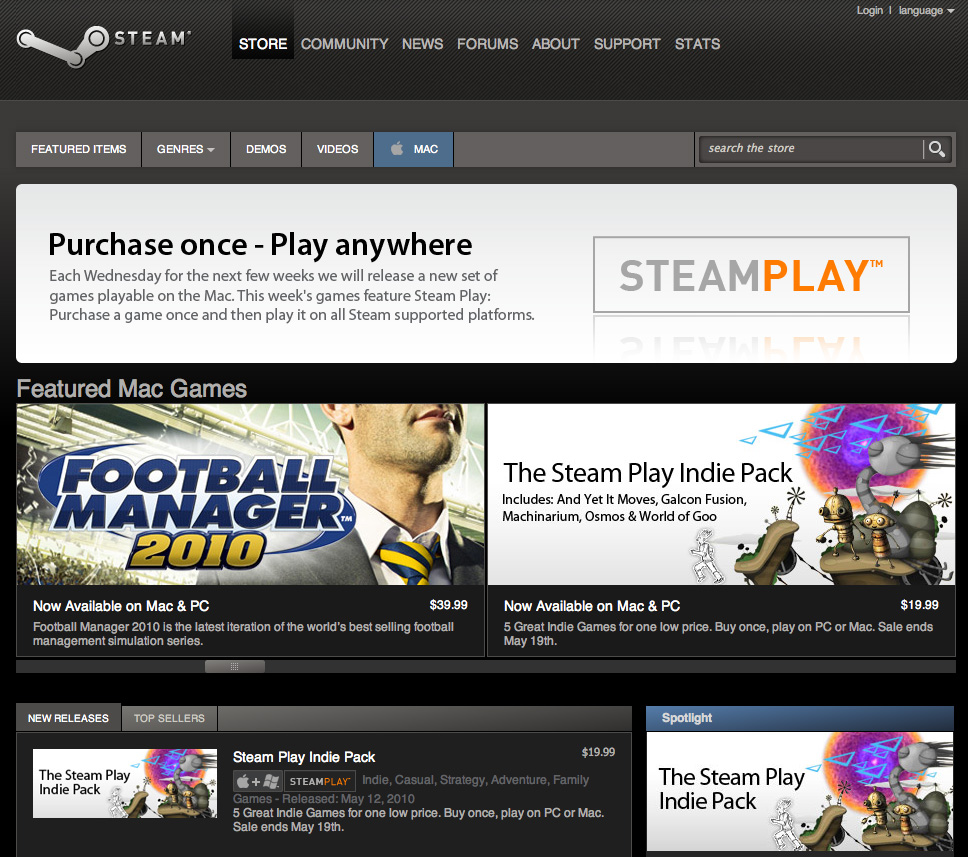Click the featured games carousel scrollbar handle
Screen dimensions: 968x857
tap(235, 666)
